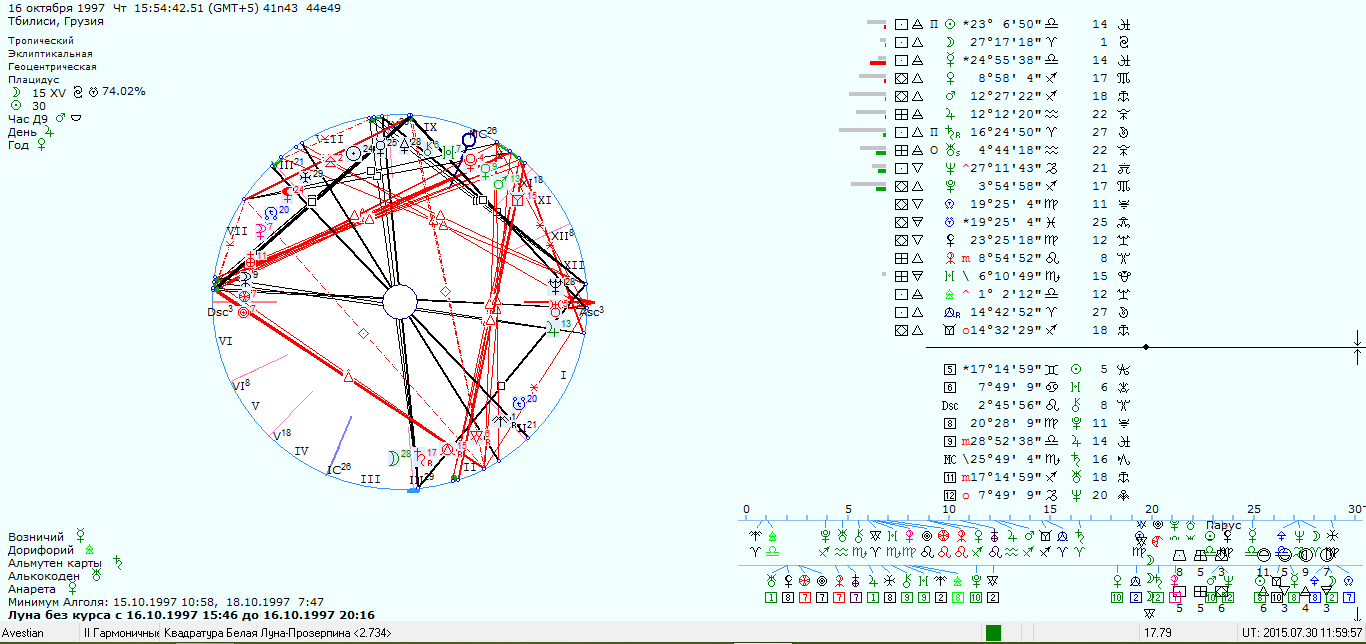Select the red strength bar beside the Mercury row
Screen dimensions: 1366x644
pyautogui.click(x=879, y=62)
